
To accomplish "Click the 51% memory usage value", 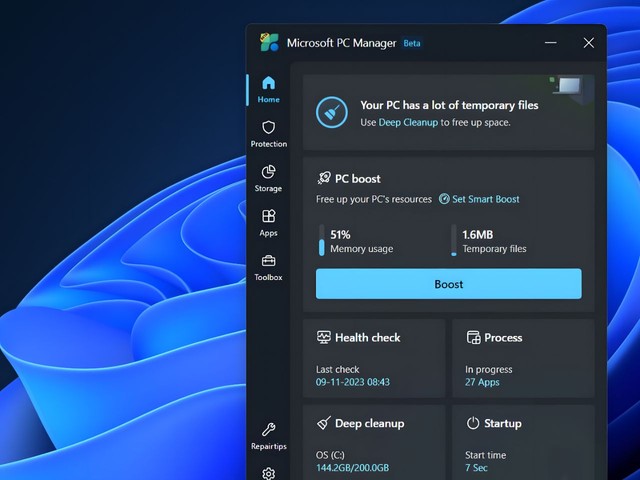I will coord(340,235).
